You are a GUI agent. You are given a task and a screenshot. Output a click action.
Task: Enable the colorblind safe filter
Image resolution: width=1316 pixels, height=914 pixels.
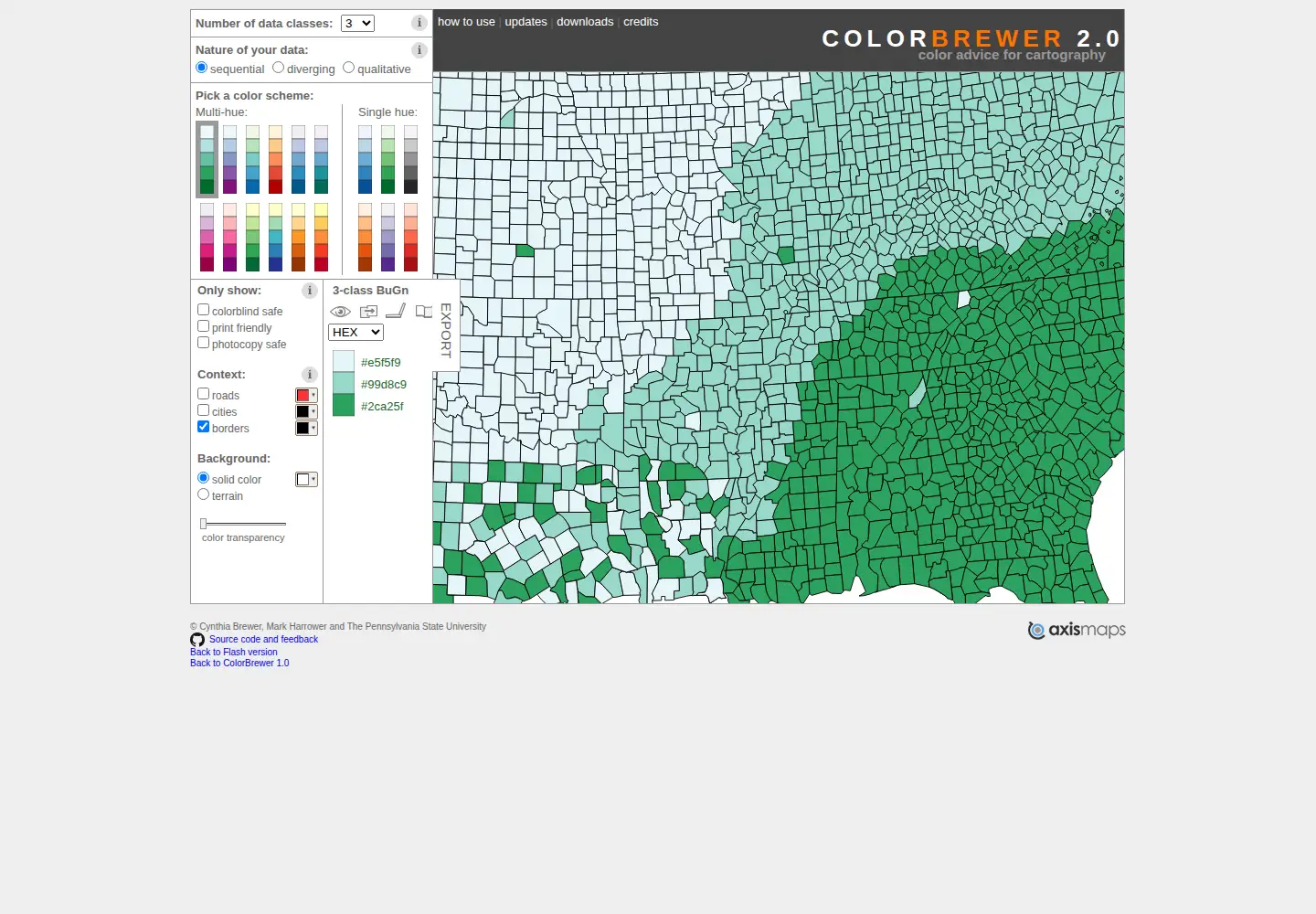click(204, 310)
